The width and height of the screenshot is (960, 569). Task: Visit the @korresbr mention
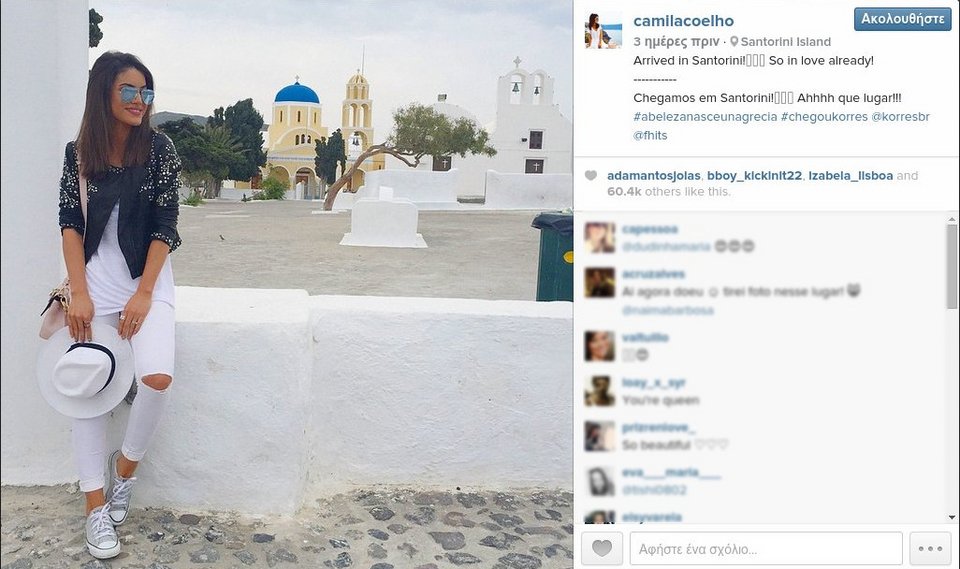[901, 116]
